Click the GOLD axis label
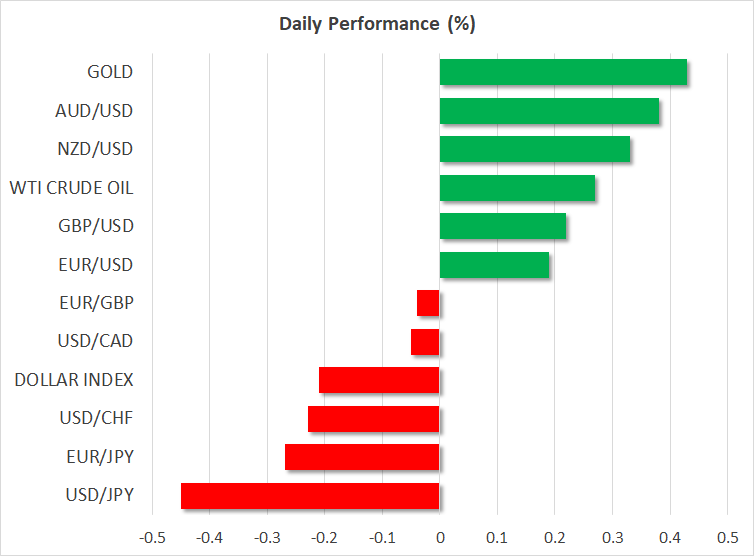This screenshot has height=556, width=754. coord(110,72)
